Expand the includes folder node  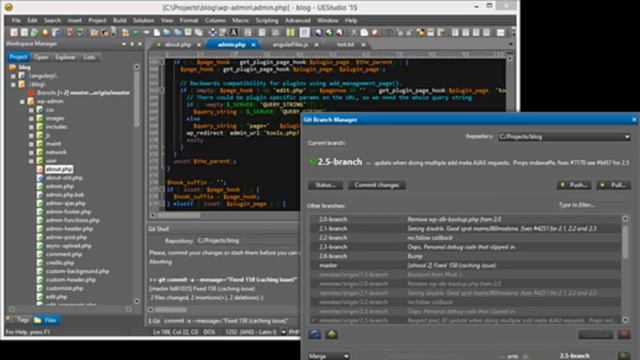point(31,127)
